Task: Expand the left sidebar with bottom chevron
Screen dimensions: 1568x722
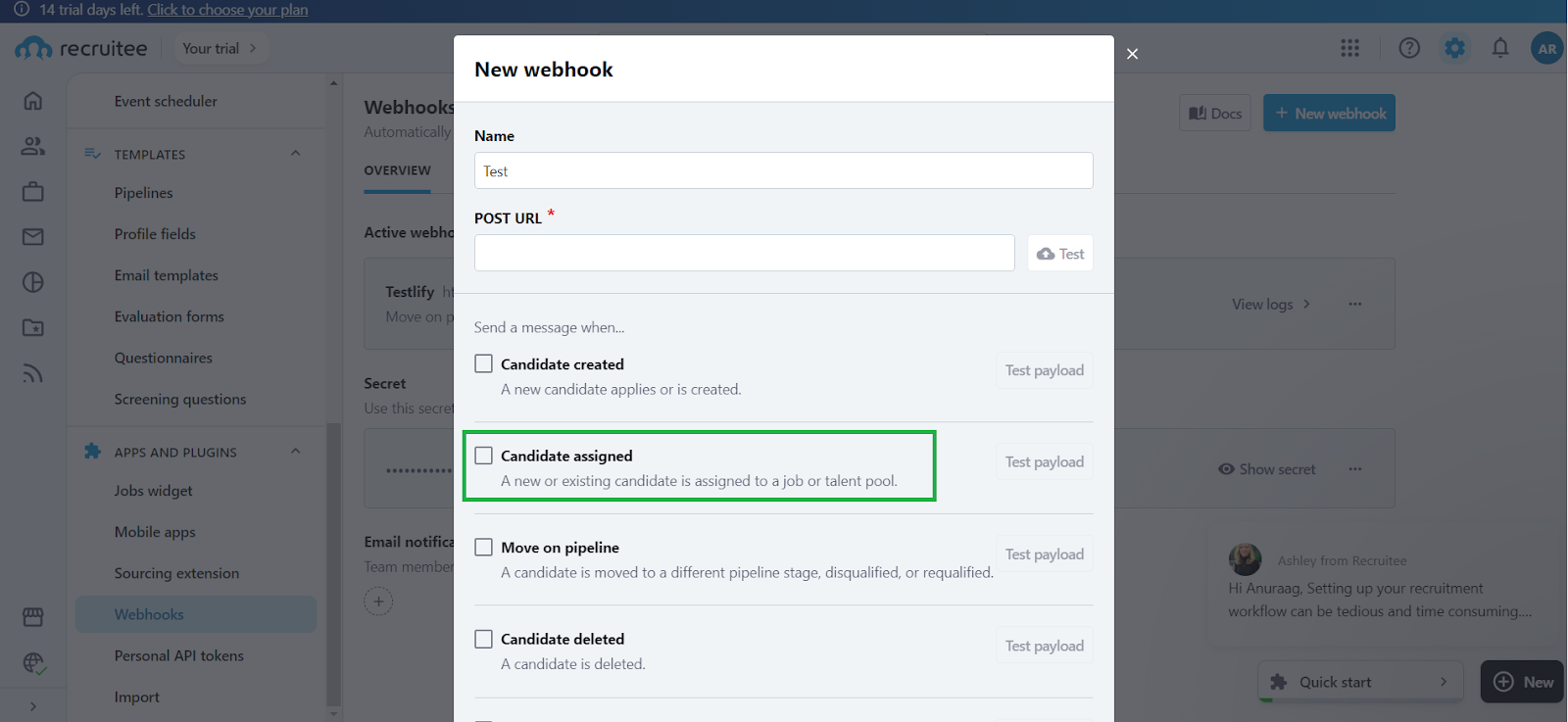Action: [32, 706]
